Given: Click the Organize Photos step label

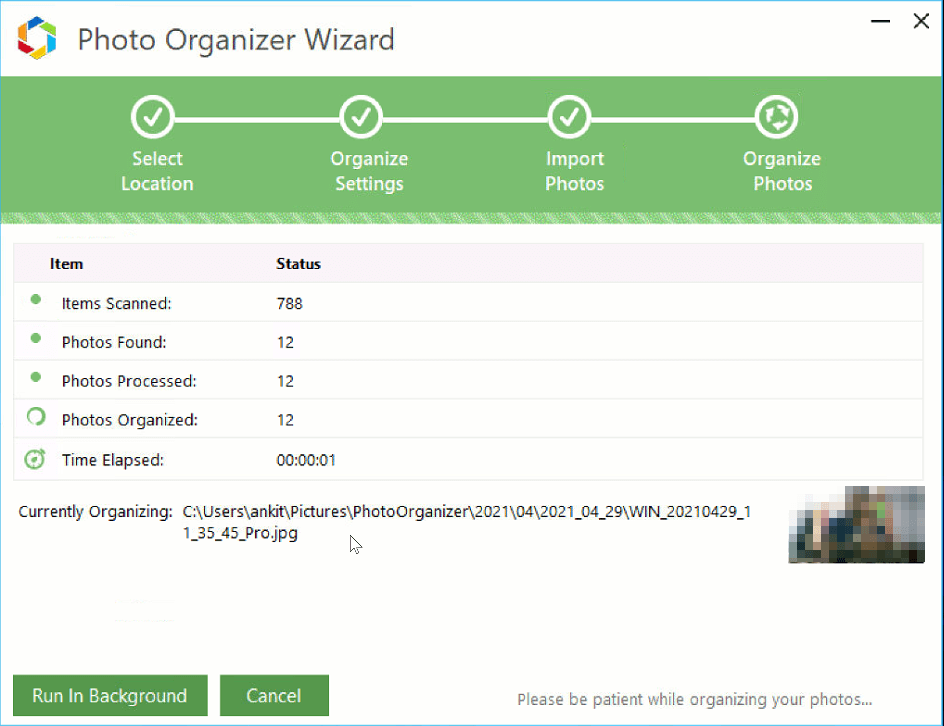Looking at the screenshot, I should 782,171.
